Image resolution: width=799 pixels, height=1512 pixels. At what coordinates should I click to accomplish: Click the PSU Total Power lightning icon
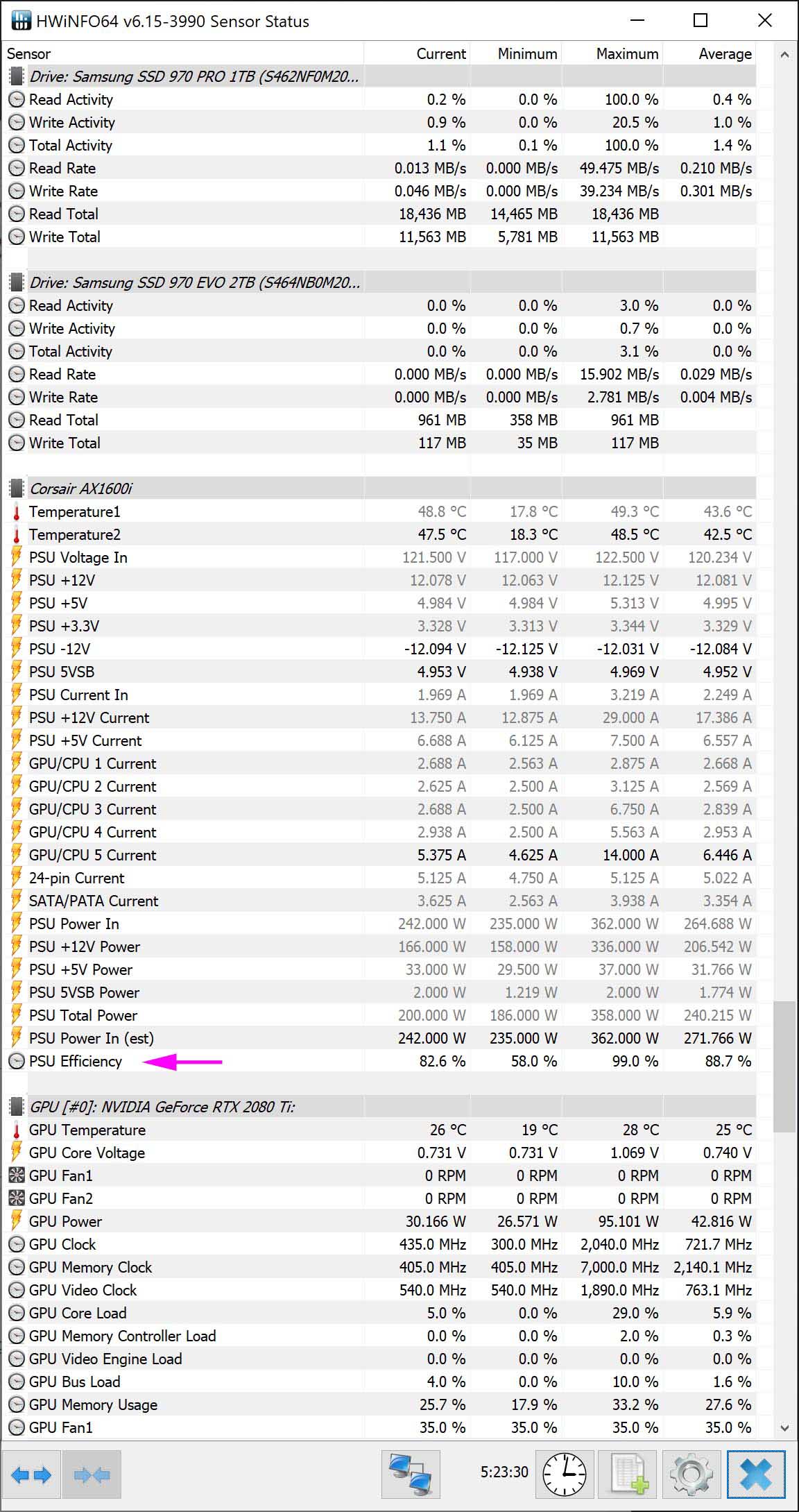16,1015
